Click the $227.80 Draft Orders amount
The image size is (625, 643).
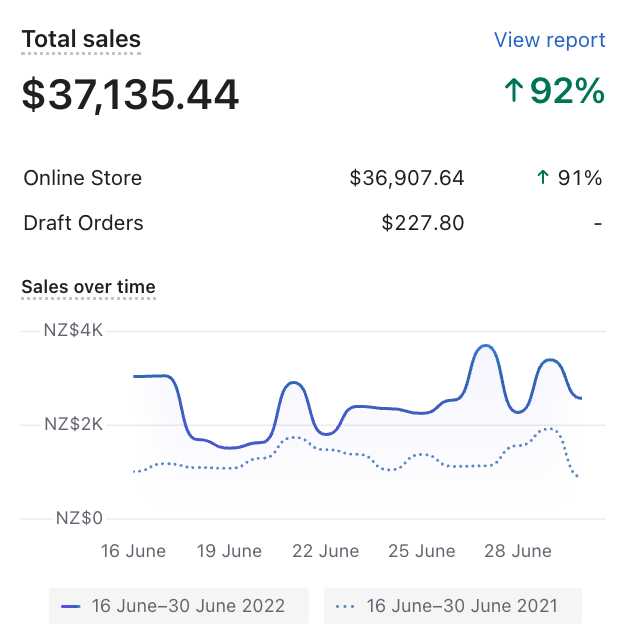pyautogui.click(x=423, y=223)
